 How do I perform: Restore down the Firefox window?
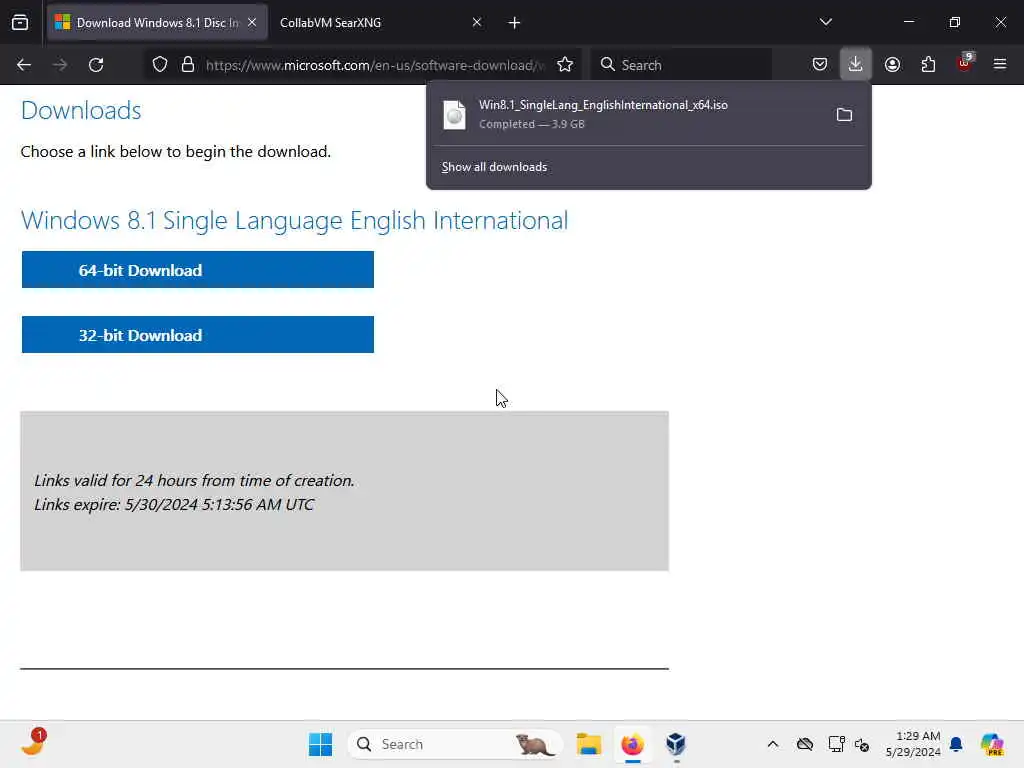(x=954, y=22)
